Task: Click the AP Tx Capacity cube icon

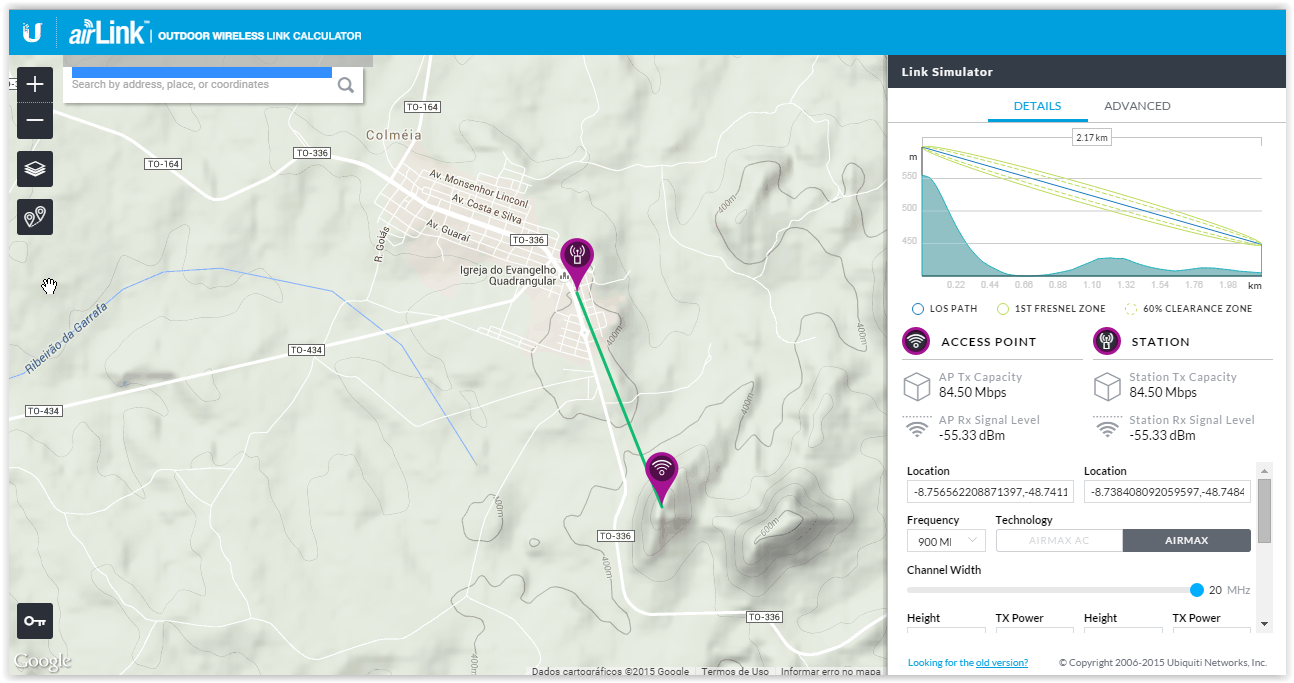Action: 917,386
